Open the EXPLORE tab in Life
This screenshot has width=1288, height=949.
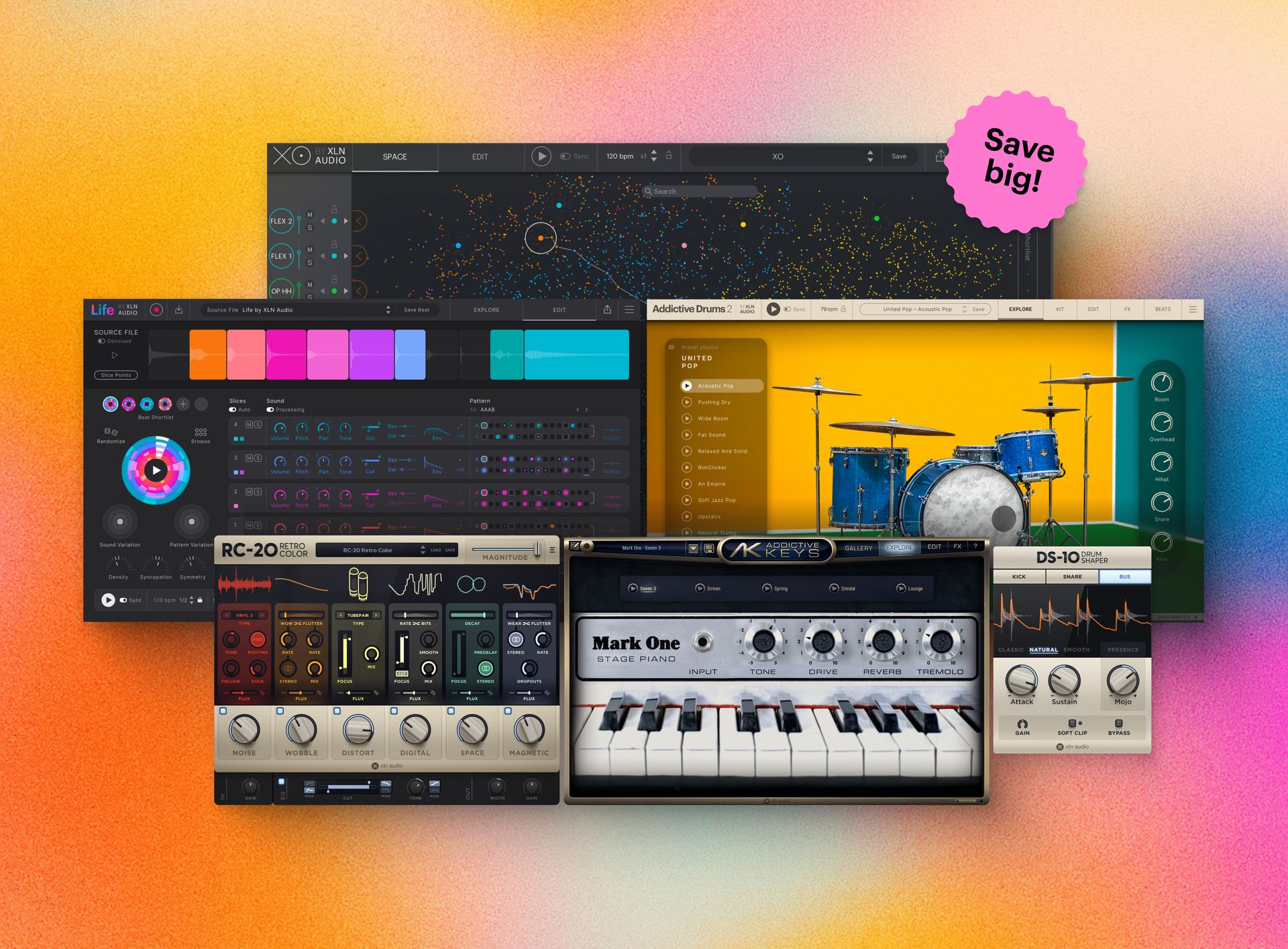(x=486, y=309)
